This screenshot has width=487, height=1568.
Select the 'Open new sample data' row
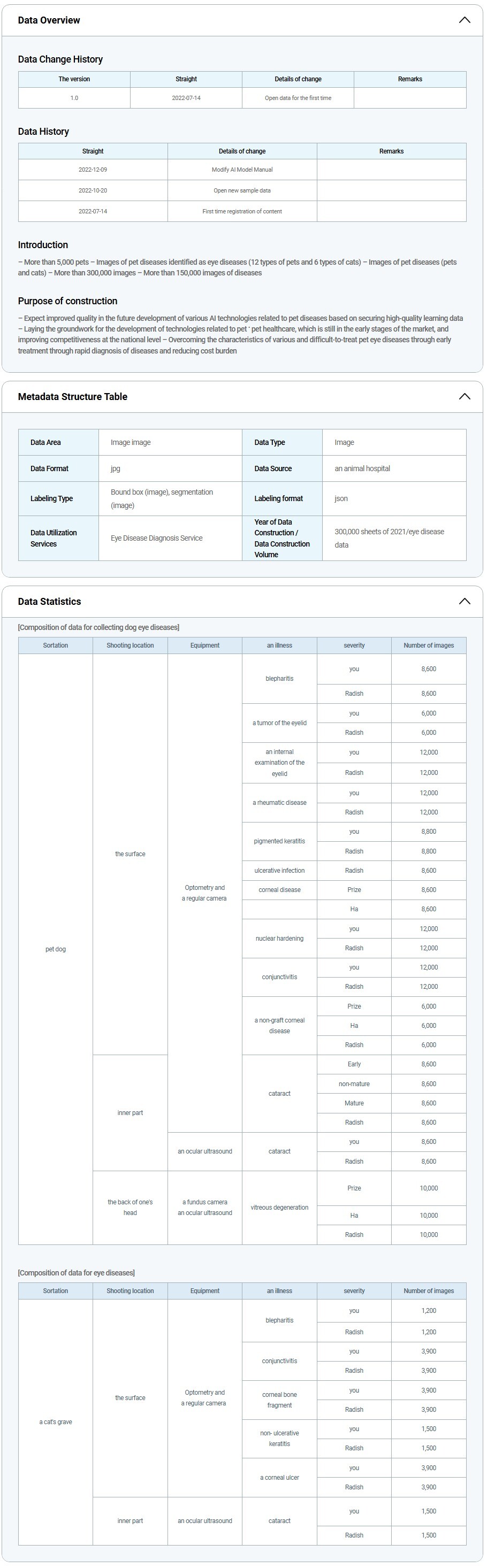pyautogui.click(x=242, y=190)
